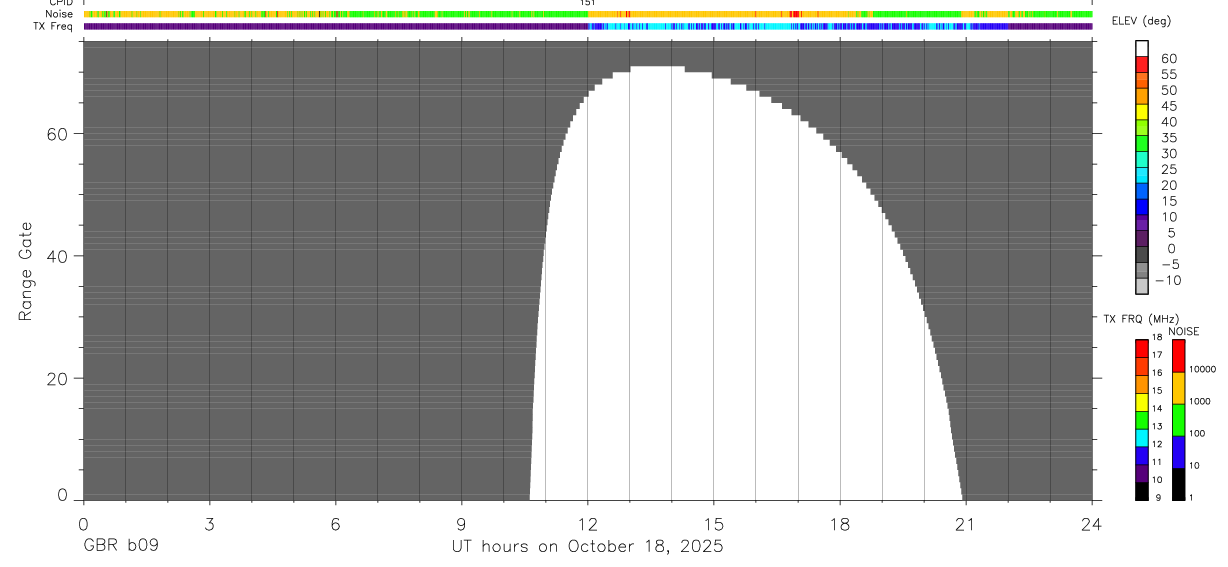The image size is (1228, 567).
Task: Pick the dark gray −5 to 0 ELEV swatch
Action: [x=1142, y=255]
